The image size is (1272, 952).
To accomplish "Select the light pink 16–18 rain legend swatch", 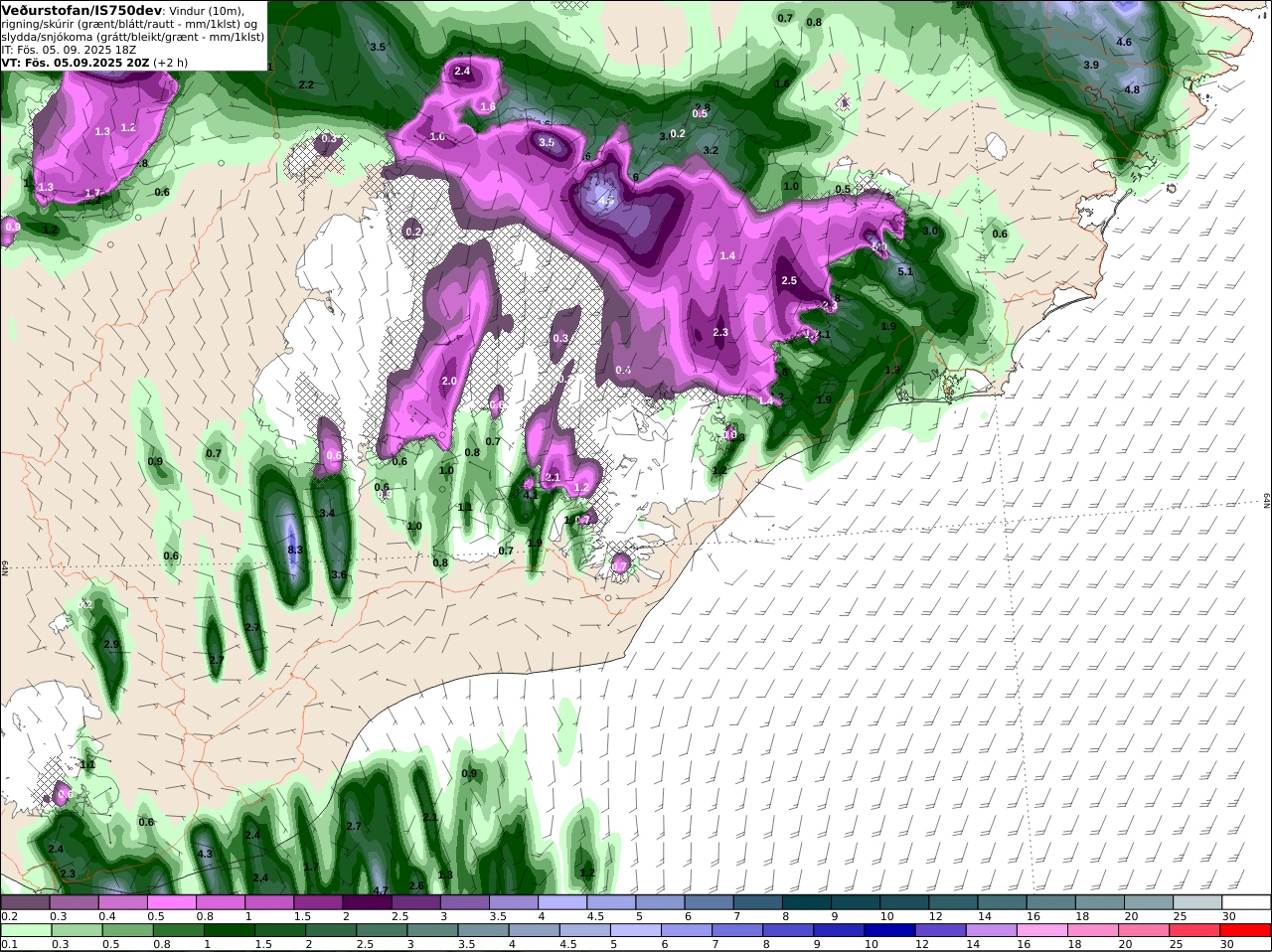I will click(1043, 930).
